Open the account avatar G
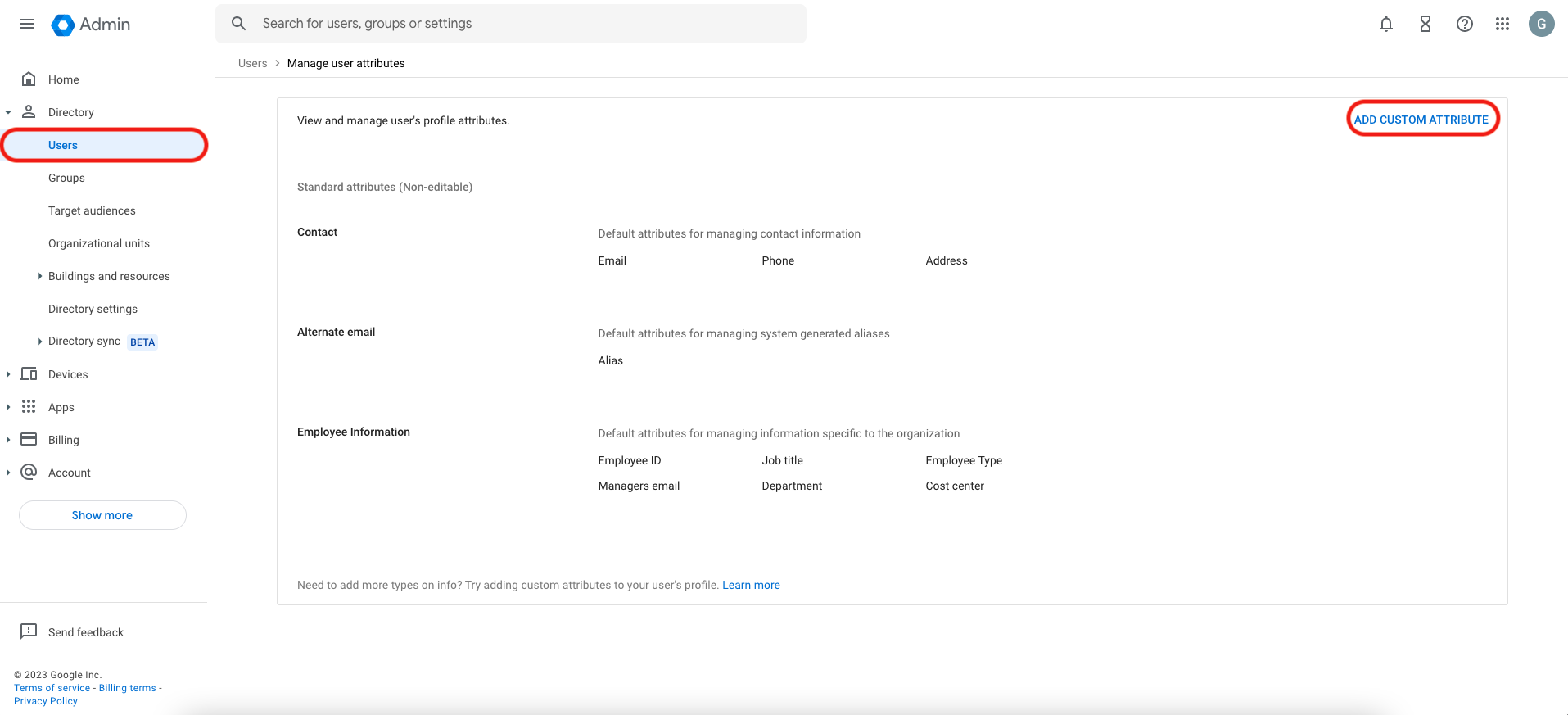The width and height of the screenshot is (1568, 715). tap(1541, 24)
